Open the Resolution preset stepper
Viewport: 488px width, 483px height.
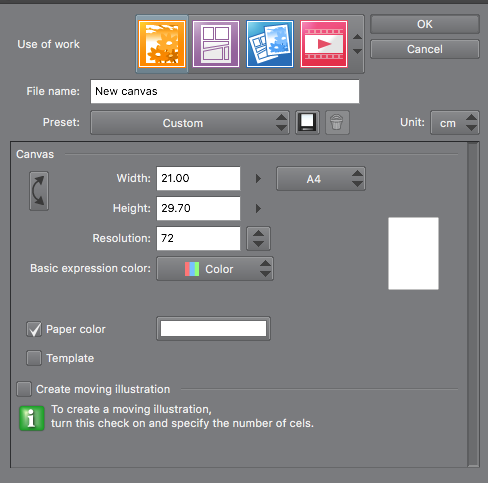pyautogui.click(x=258, y=238)
